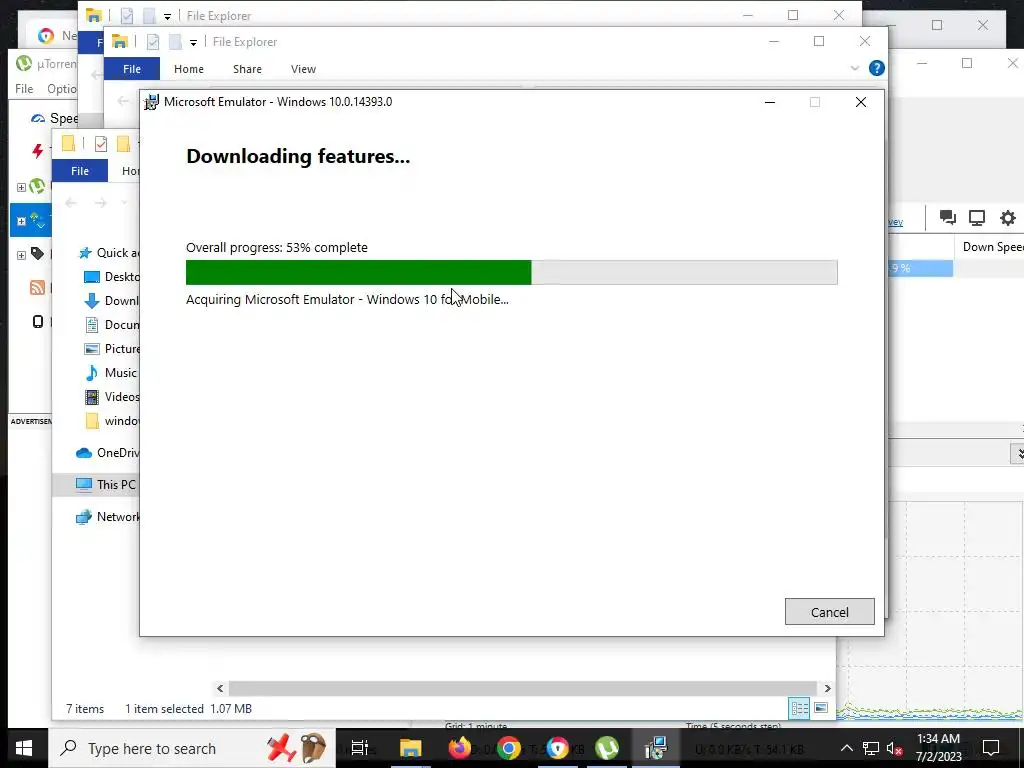Click the muted volume tray icon
This screenshot has width=1024, height=768.
[894, 748]
